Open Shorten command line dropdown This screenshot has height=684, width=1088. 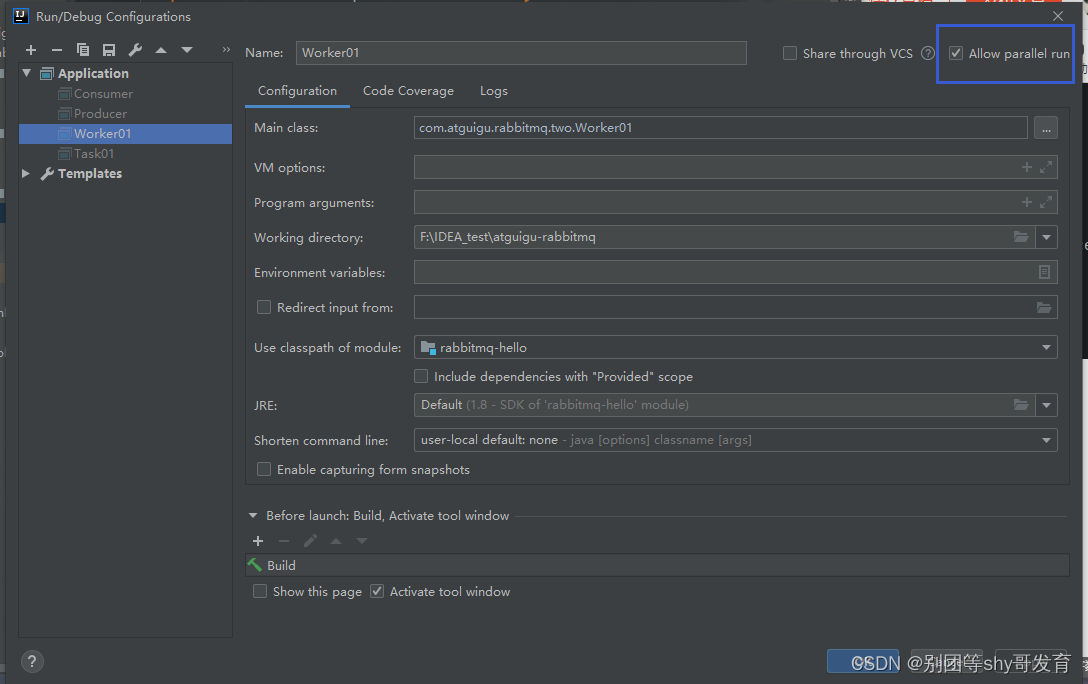(1046, 440)
